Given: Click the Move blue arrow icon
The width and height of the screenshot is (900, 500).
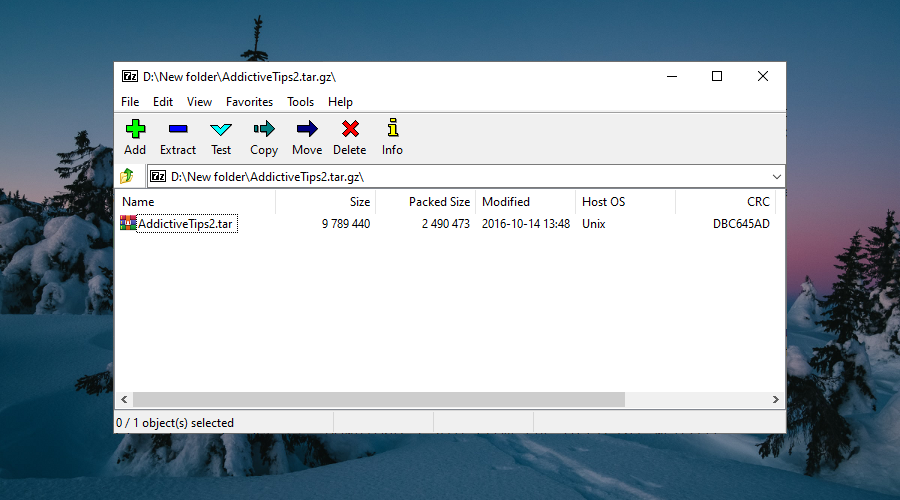Looking at the screenshot, I should (307, 129).
